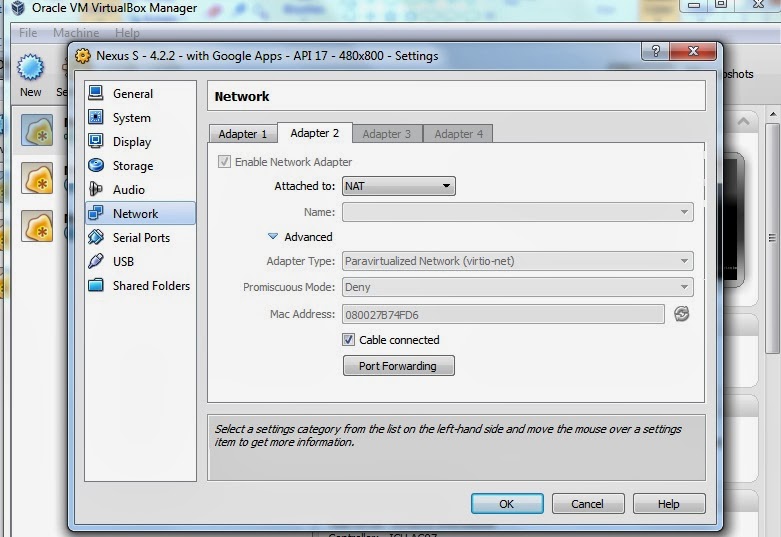Click the Serial Ports icon
This screenshot has height=537, width=781.
click(x=96, y=237)
